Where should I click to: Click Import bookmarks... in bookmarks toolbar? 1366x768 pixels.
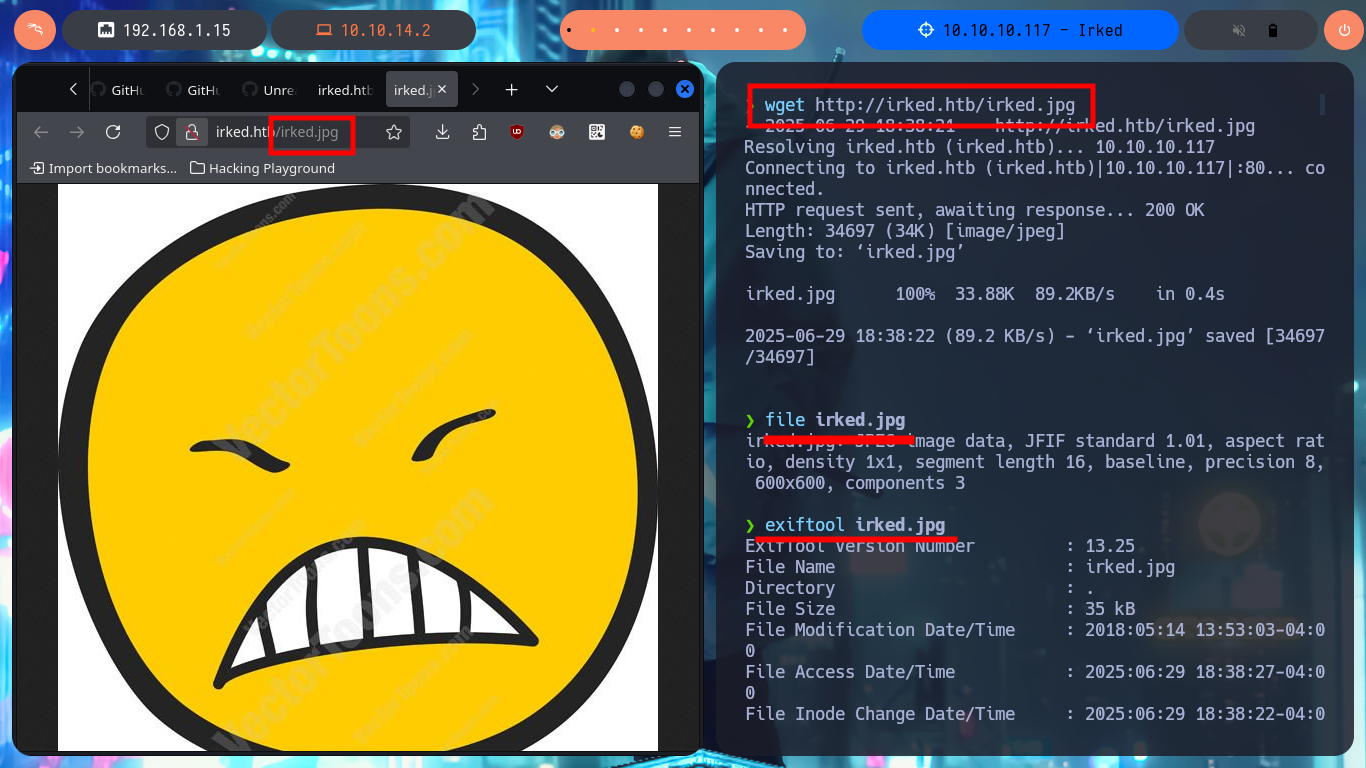[x=104, y=168]
